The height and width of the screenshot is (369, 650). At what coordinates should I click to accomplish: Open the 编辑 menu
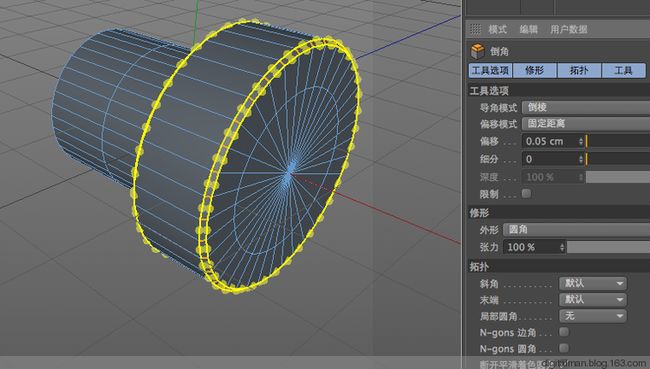coord(528,29)
